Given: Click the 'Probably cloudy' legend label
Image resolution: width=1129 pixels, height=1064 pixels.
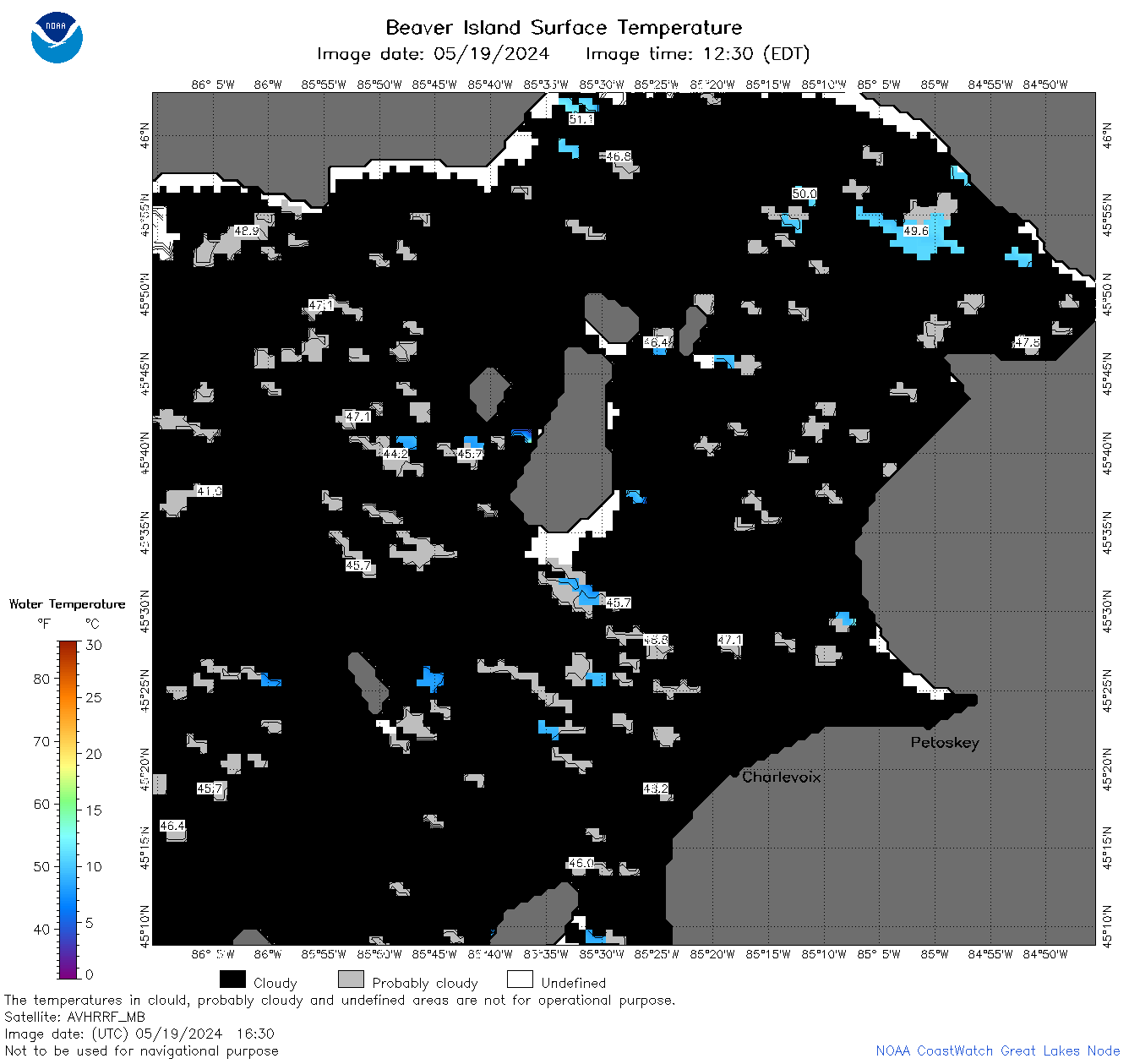Looking at the screenshot, I should click(x=425, y=983).
